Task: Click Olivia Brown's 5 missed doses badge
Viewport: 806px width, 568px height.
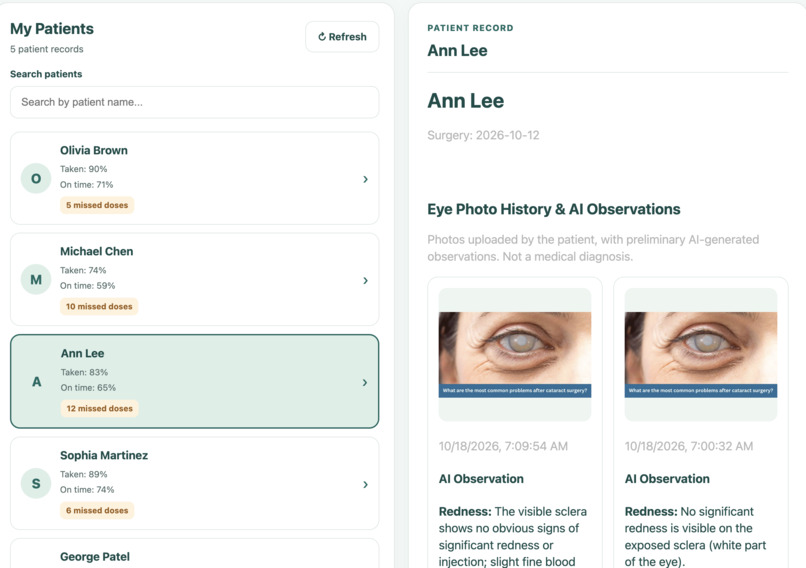Action: coord(97,205)
